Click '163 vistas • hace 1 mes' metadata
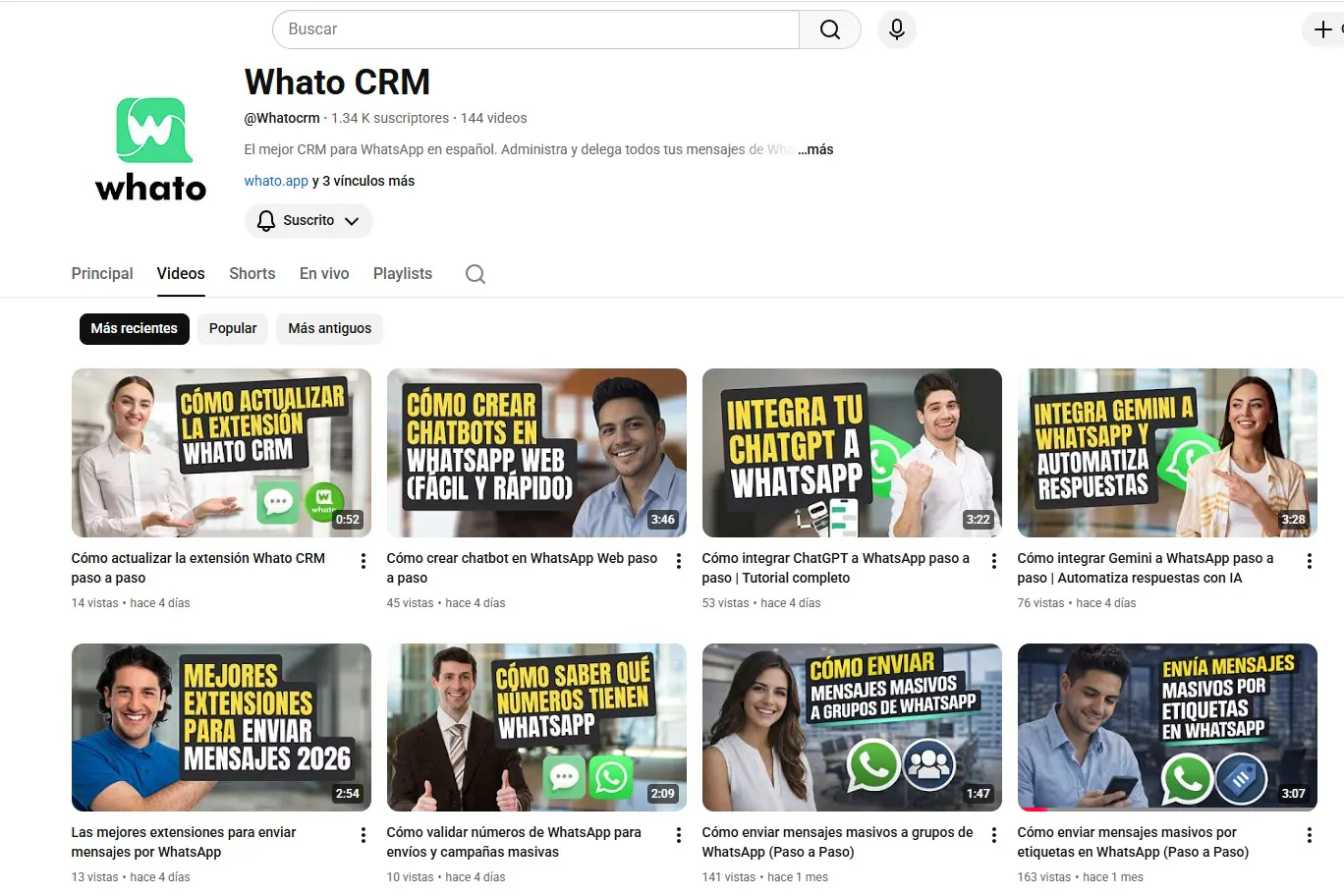 coord(1081,877)
